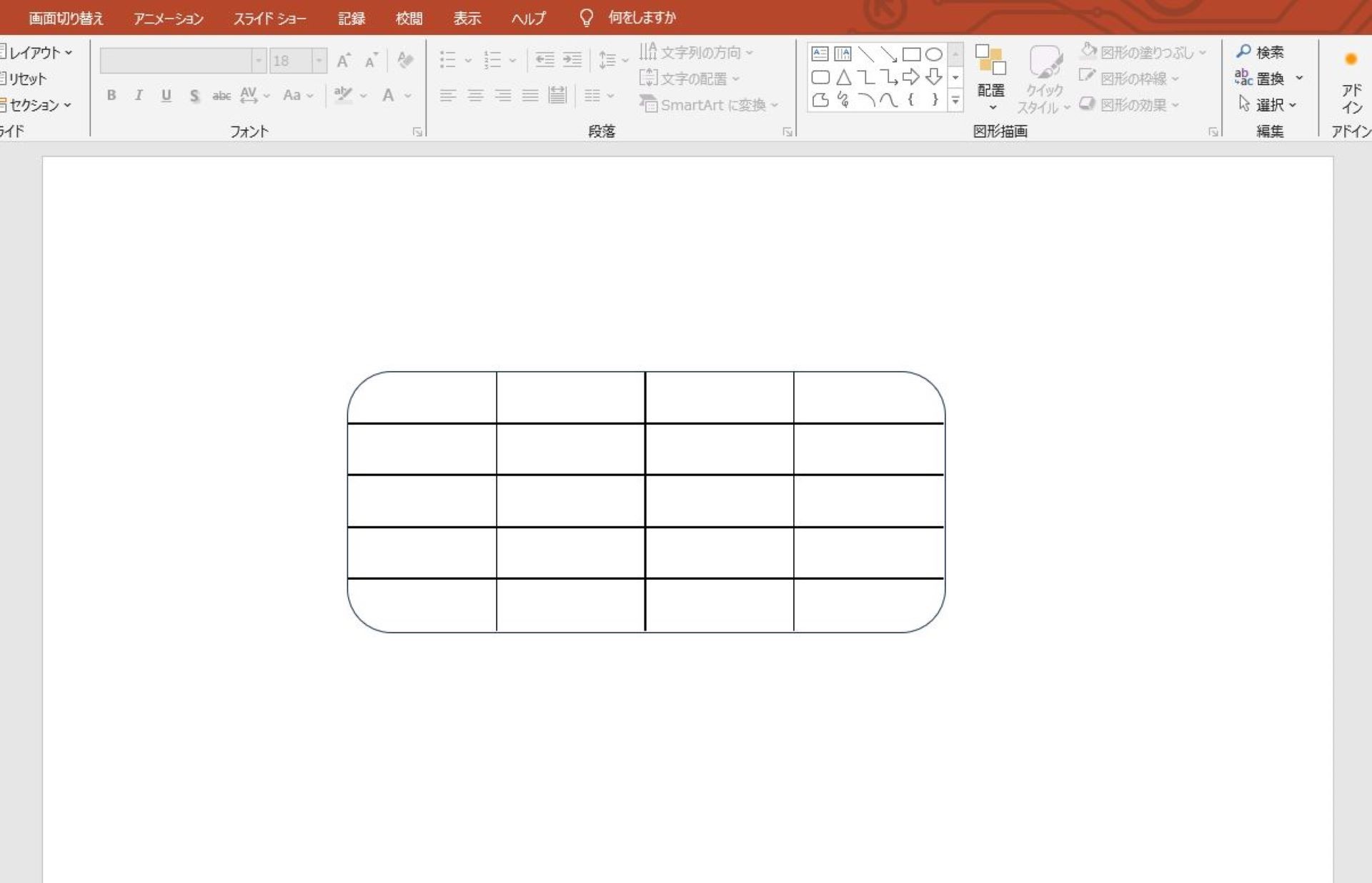Open the アニメーション tab

168,18
